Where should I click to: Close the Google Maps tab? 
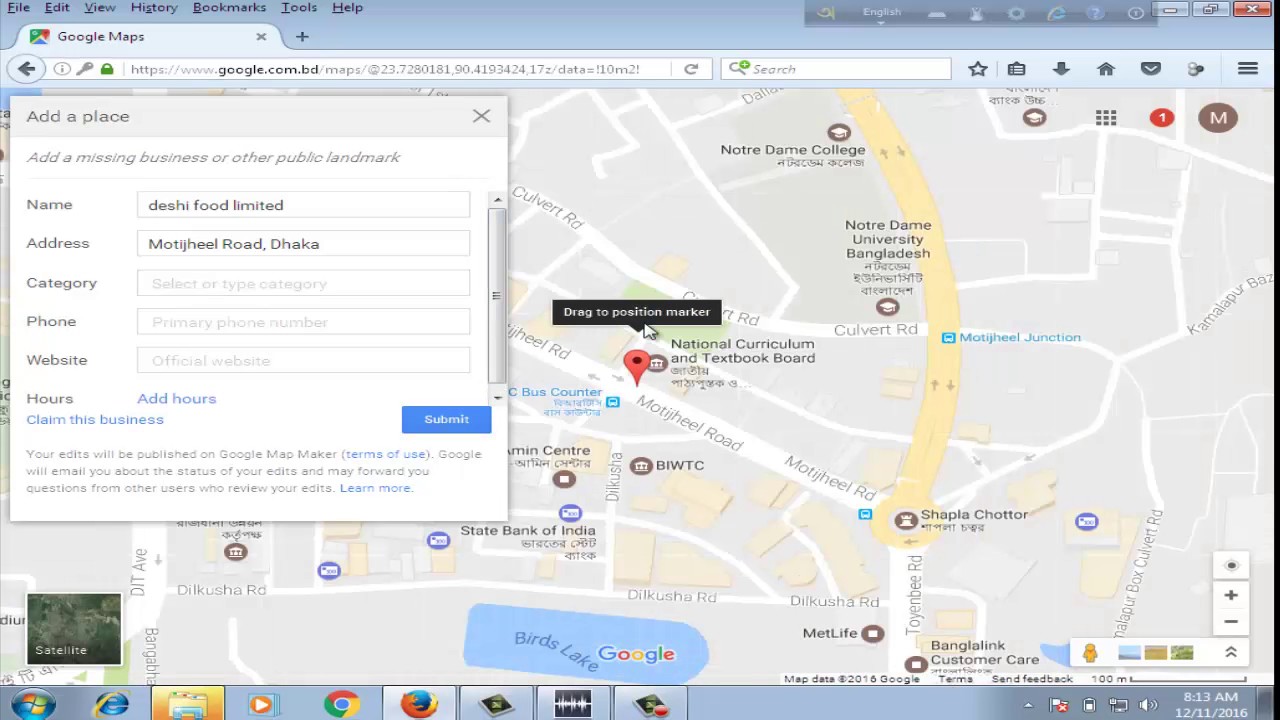coord(261,36)
